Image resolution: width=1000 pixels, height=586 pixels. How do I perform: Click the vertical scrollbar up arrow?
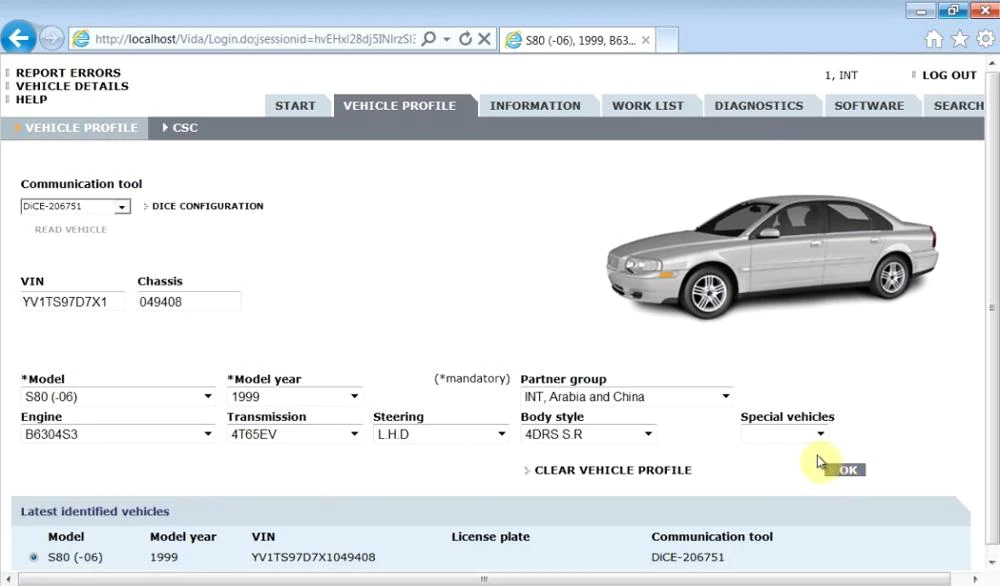click(992, 64)
